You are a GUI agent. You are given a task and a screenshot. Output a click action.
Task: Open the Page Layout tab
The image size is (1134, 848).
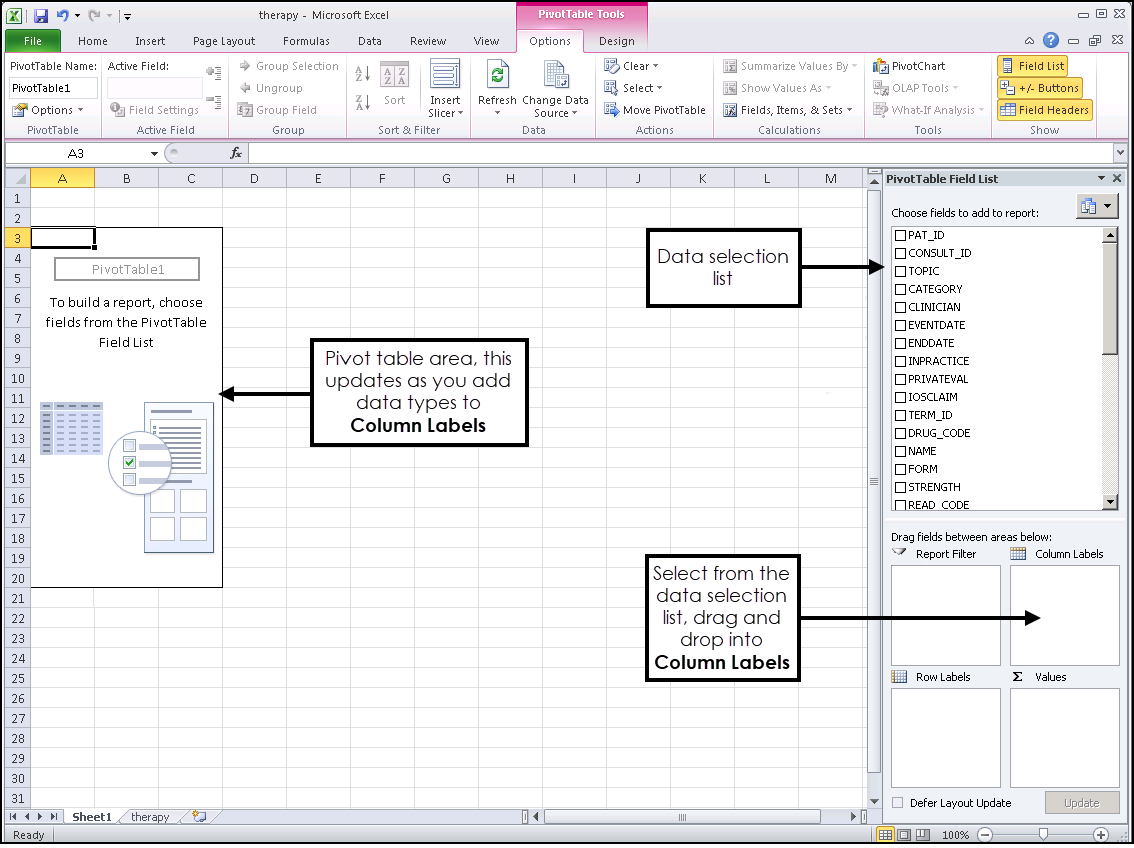pyautogui.click(x=224, y=41)
